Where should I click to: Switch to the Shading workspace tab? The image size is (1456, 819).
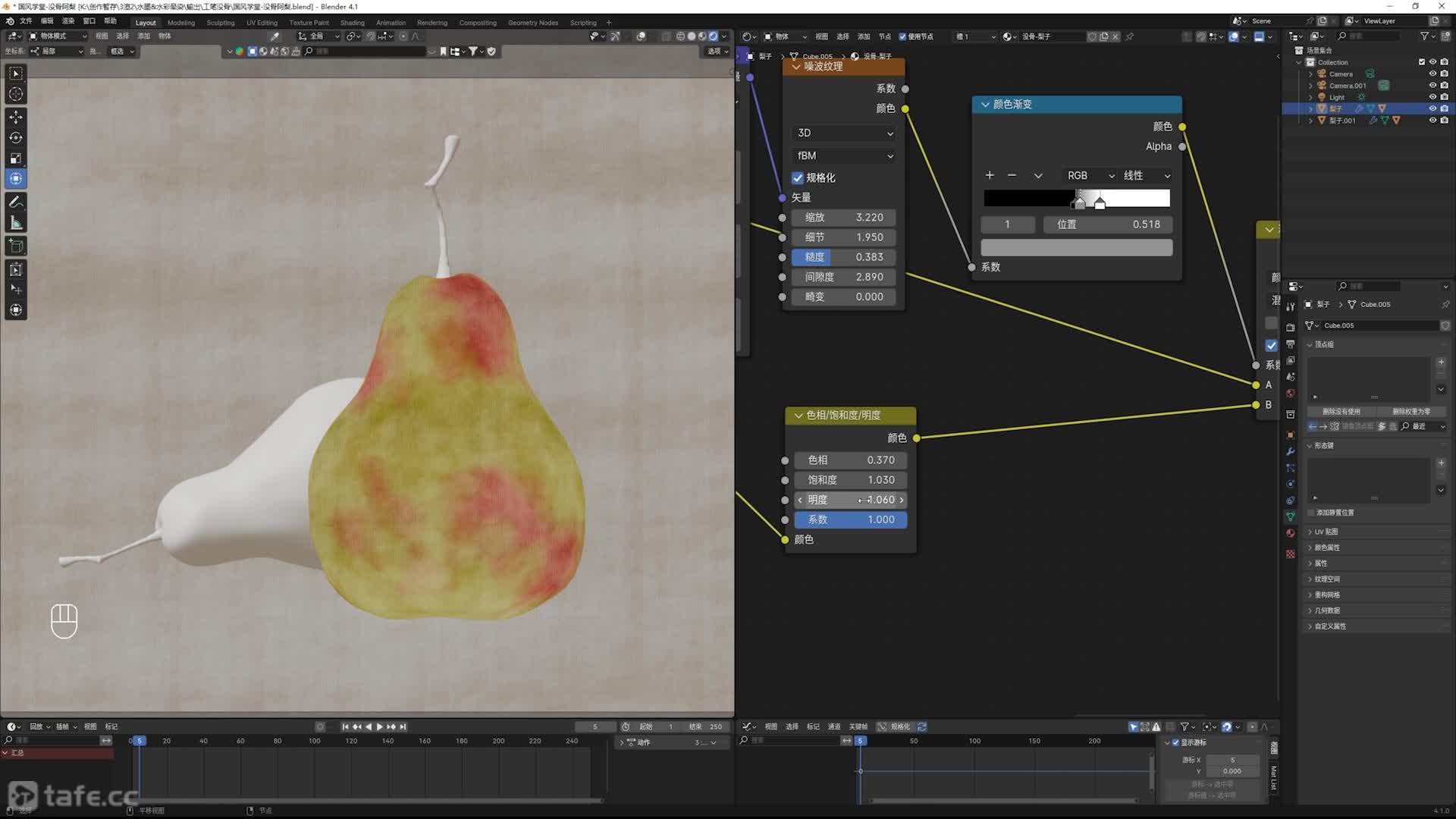tap(352, 23)
